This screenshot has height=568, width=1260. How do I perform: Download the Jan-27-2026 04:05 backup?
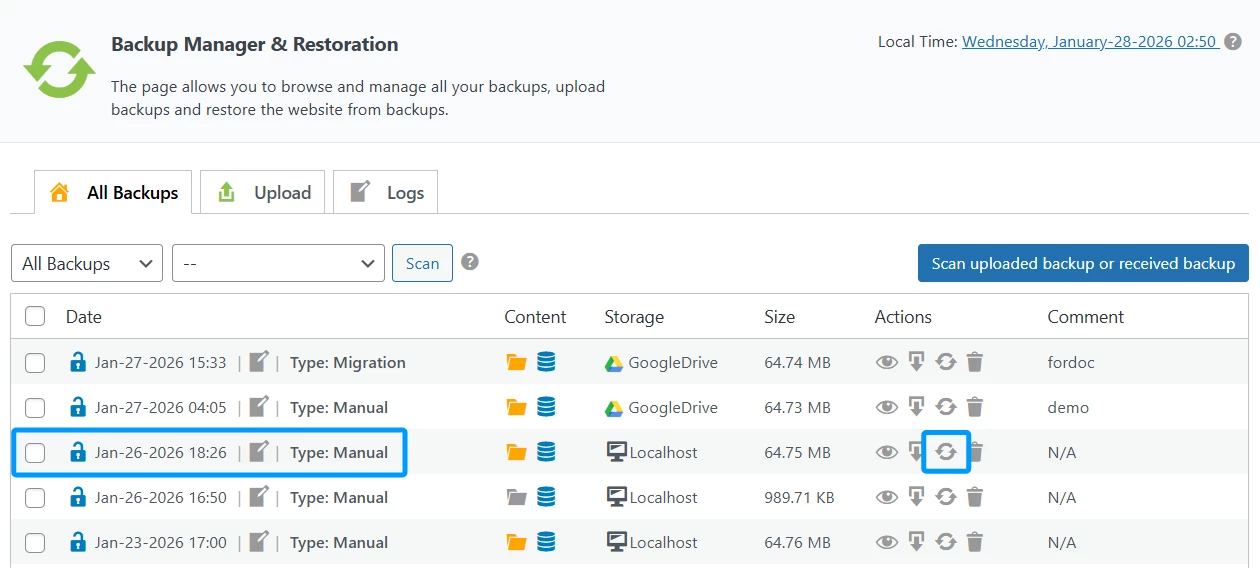916,407
